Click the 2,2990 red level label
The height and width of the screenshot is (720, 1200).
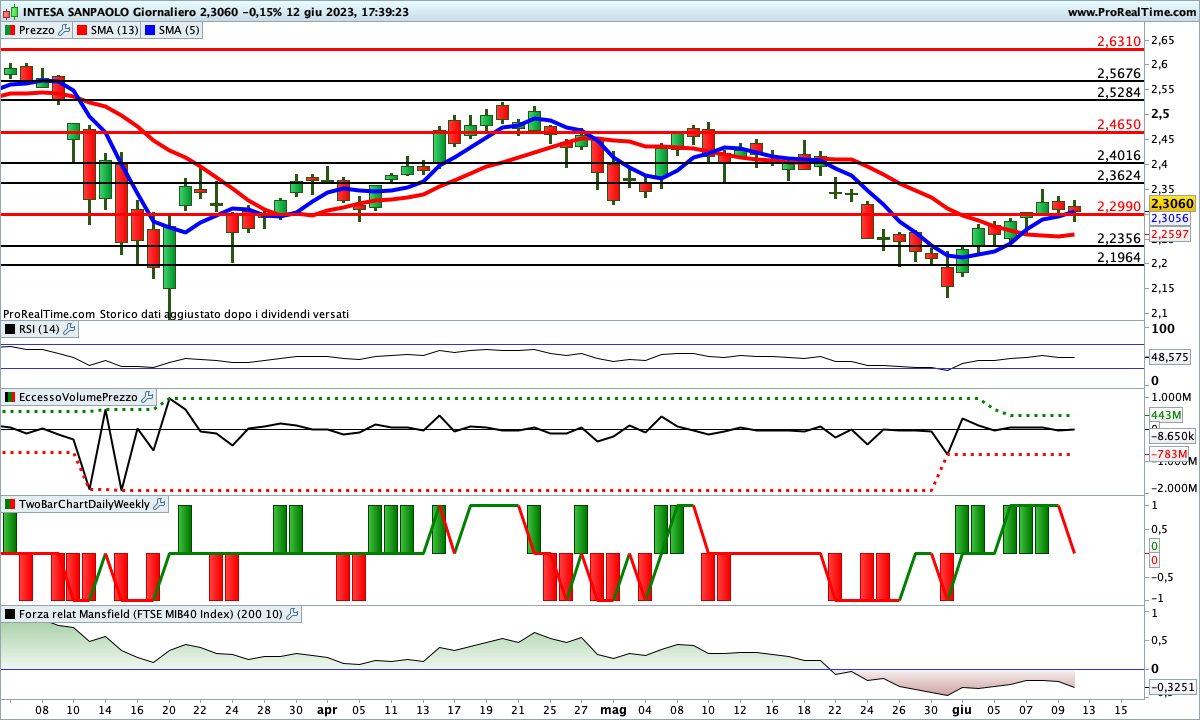click(x=1118, y=206)
